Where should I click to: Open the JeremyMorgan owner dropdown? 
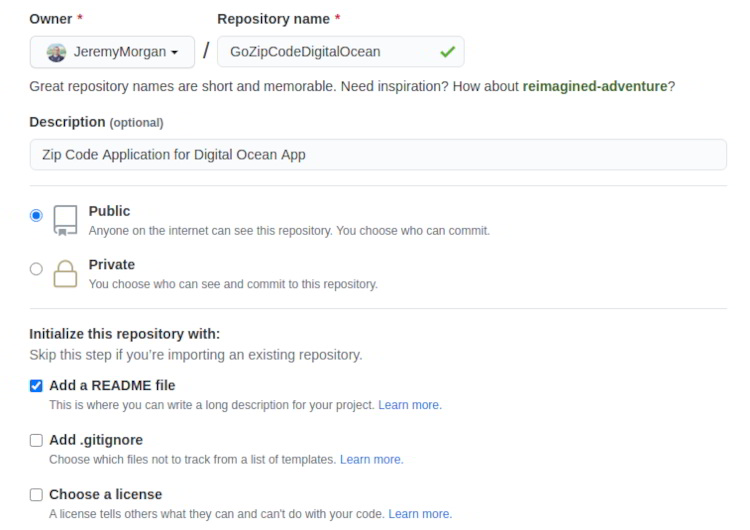[x=112, y=52]
